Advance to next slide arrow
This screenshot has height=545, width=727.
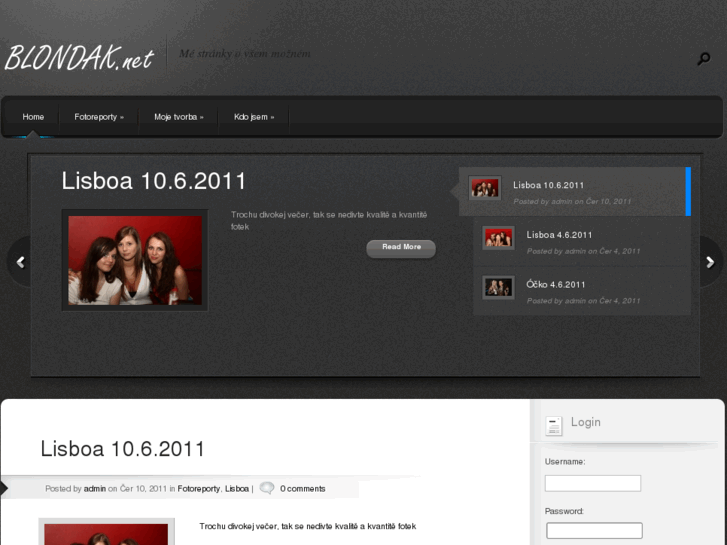[x=710, y=263]
